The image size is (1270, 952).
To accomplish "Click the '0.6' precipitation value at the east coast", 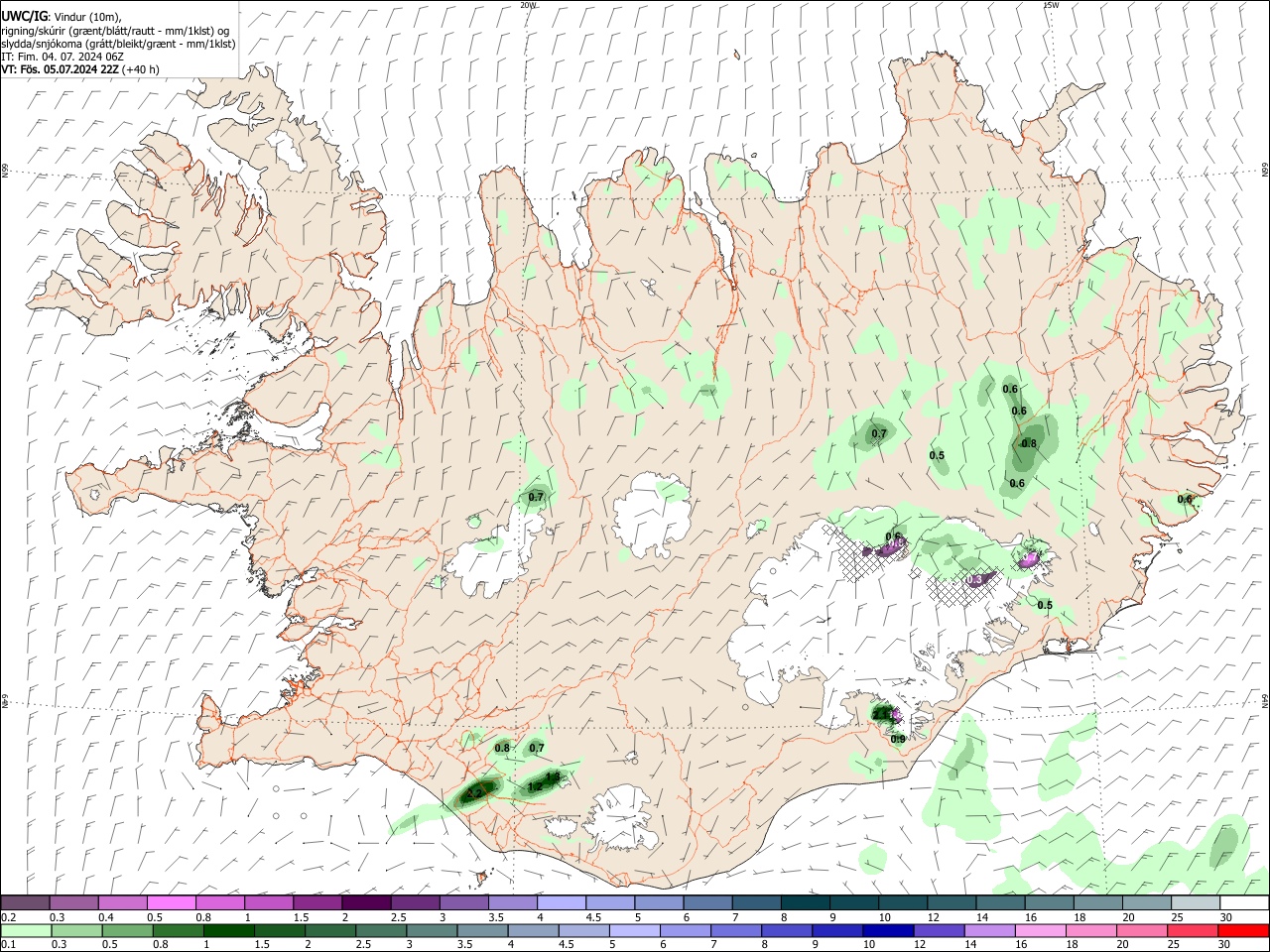I will tap(1185, 500).
